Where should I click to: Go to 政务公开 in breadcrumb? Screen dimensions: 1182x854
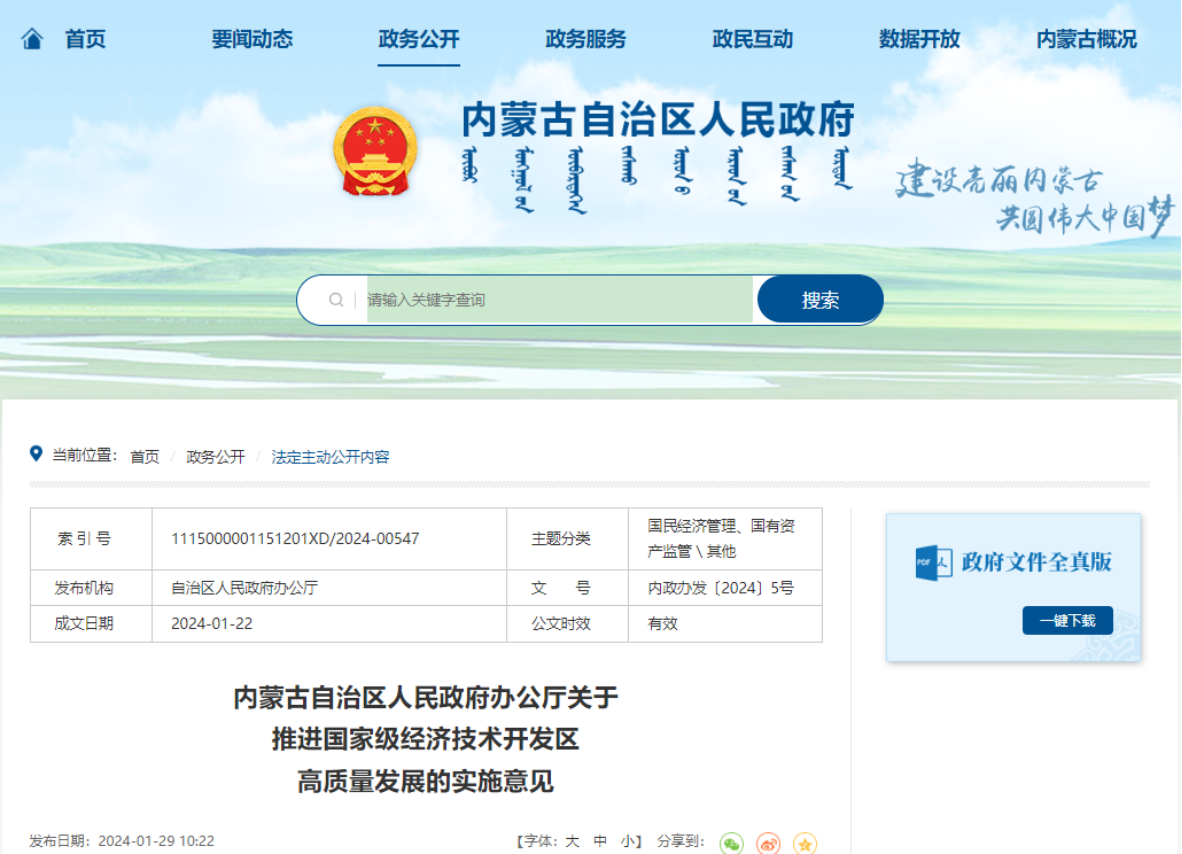[x=216, y=457]
